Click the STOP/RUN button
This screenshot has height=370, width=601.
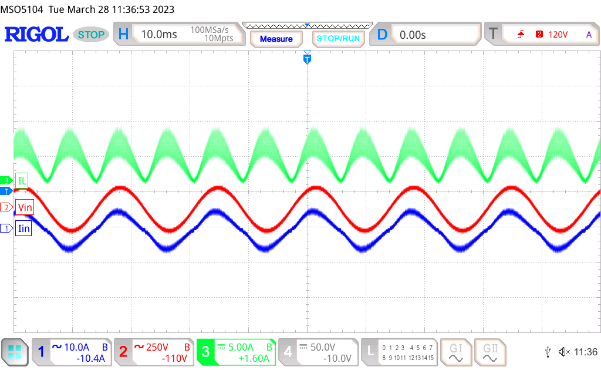click(x=338, y=39)
